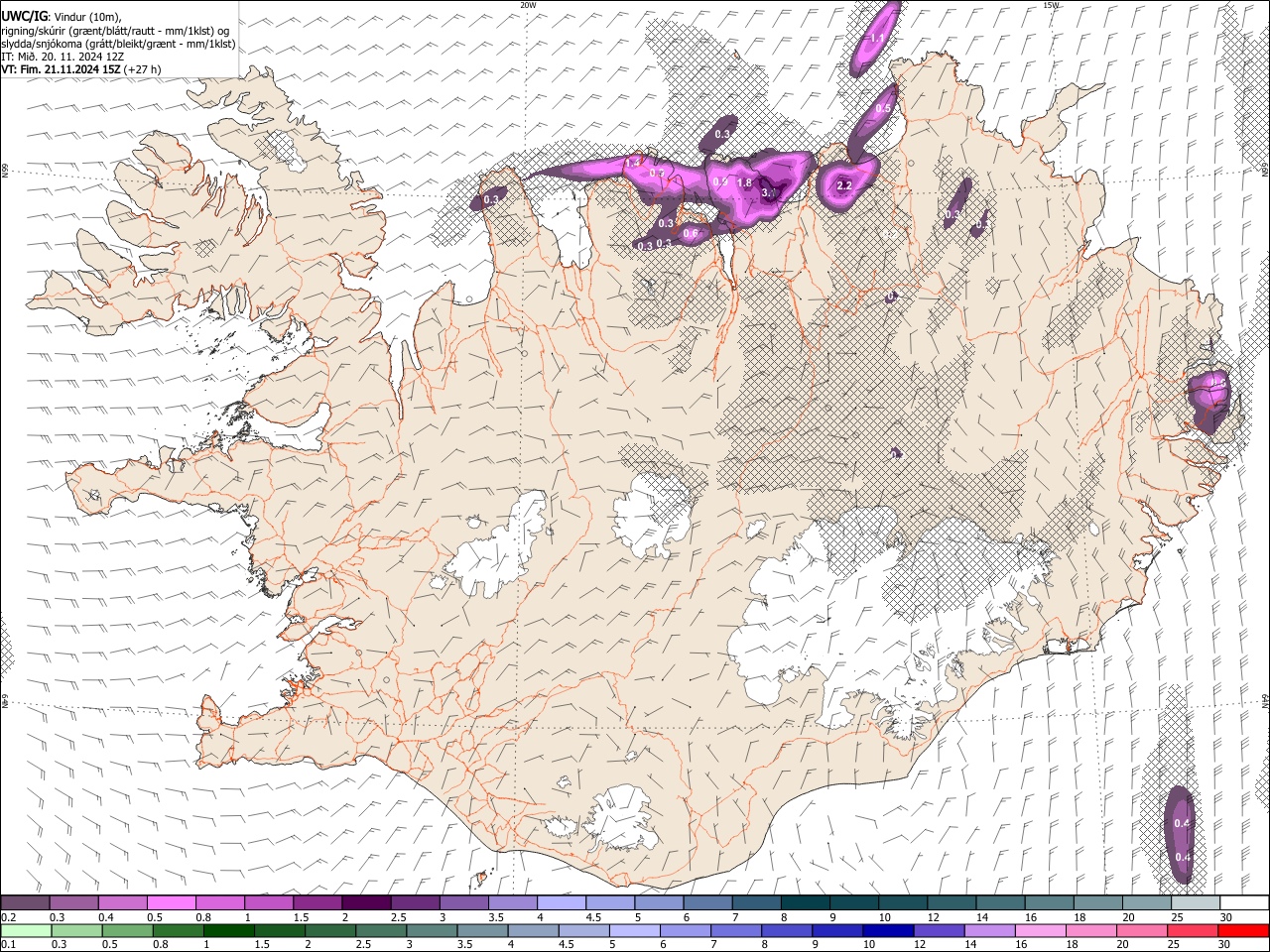Screen dimensions: 1270x952
Task: Click the '15W' longitude label
Action: tap(1051, 5)
